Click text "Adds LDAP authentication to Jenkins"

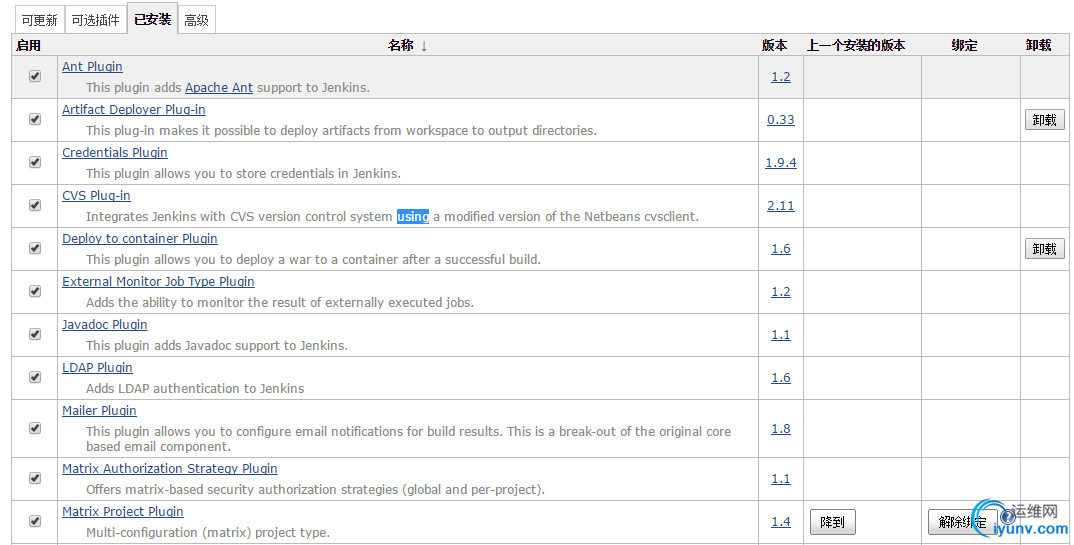click(x=195, y=389)
